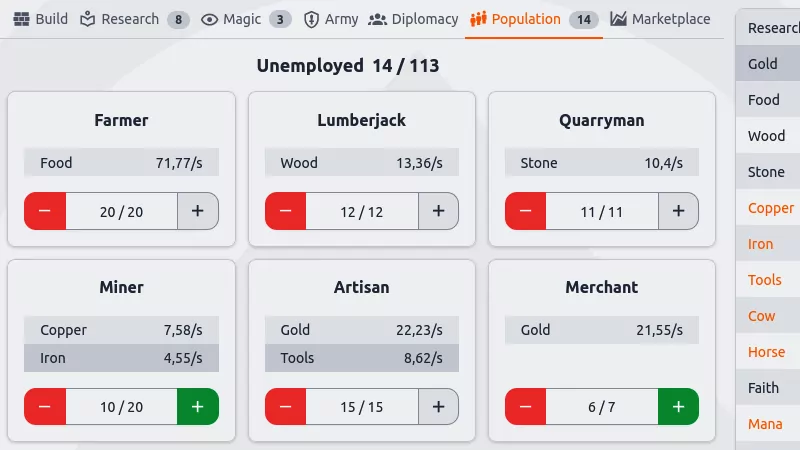Reduce Artisan workers with minus button
The height and width of the screenshot is (450, 800).
[285, 407]
